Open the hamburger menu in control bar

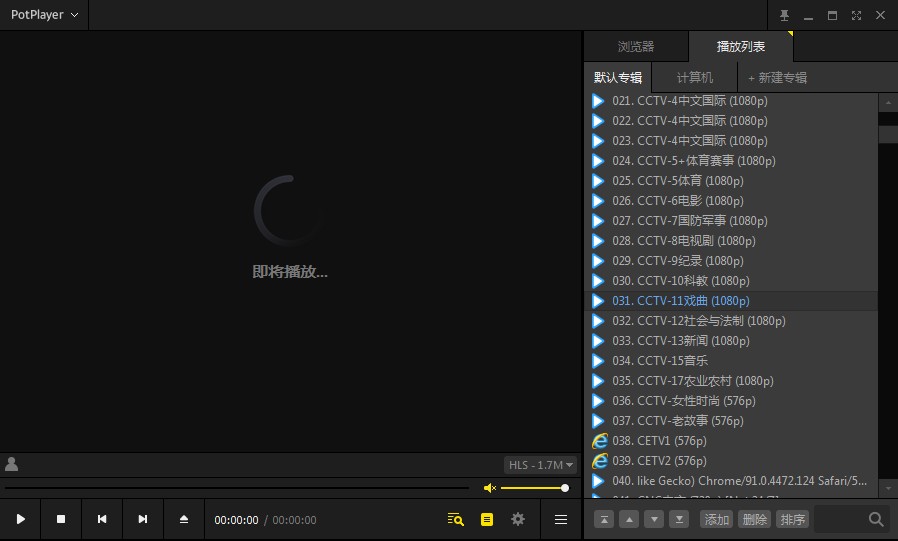(x=561, y=519)
